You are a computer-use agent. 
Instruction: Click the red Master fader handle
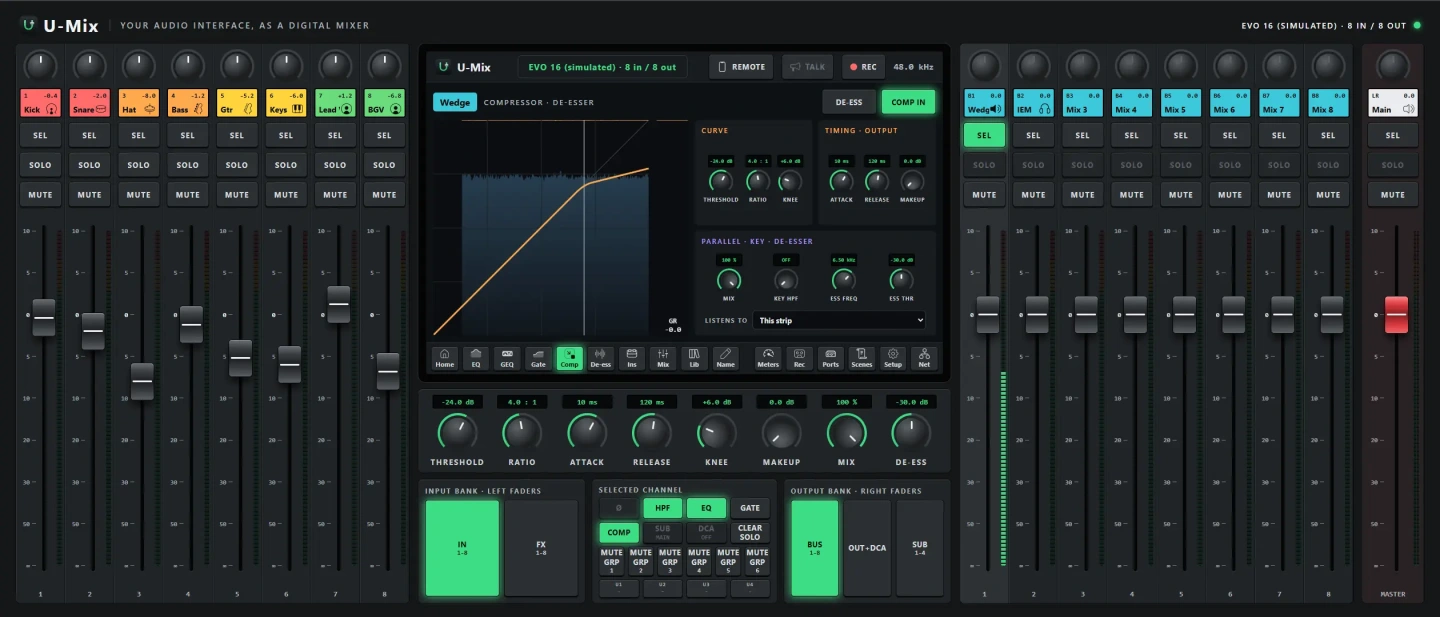pyautogui.click(x=1396, y=315)
